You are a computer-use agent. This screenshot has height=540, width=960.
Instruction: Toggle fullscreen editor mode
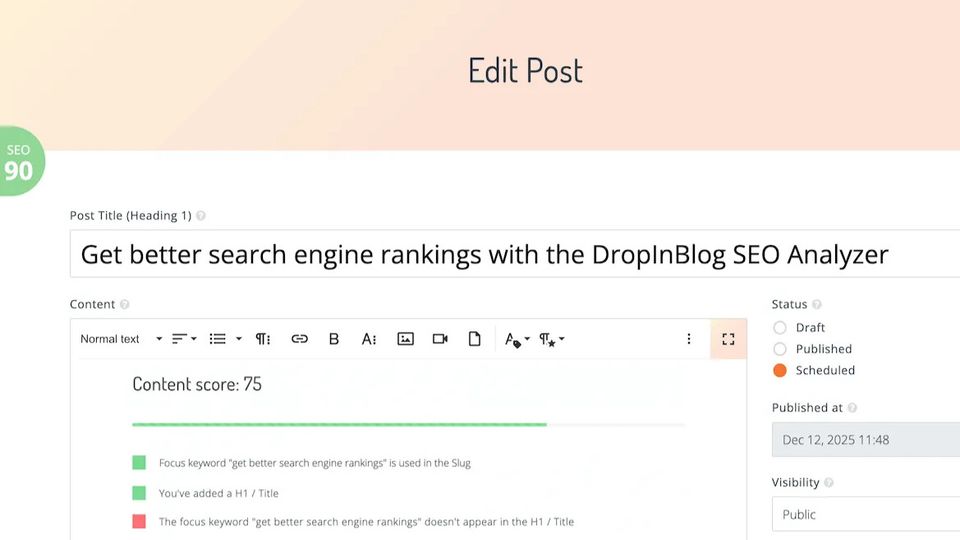coord(728,339)
